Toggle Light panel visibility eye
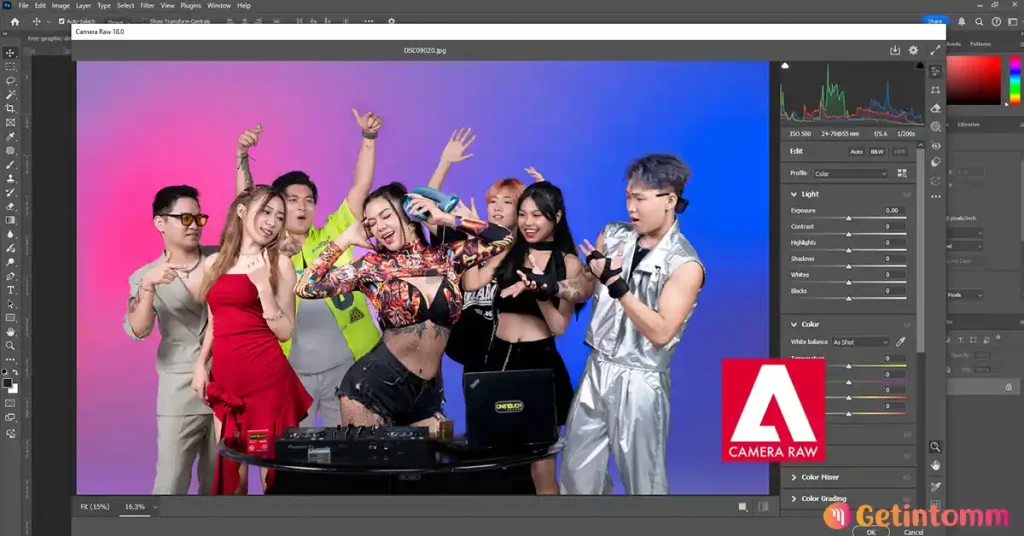The image size is (1024, 536). coord(906,194)
